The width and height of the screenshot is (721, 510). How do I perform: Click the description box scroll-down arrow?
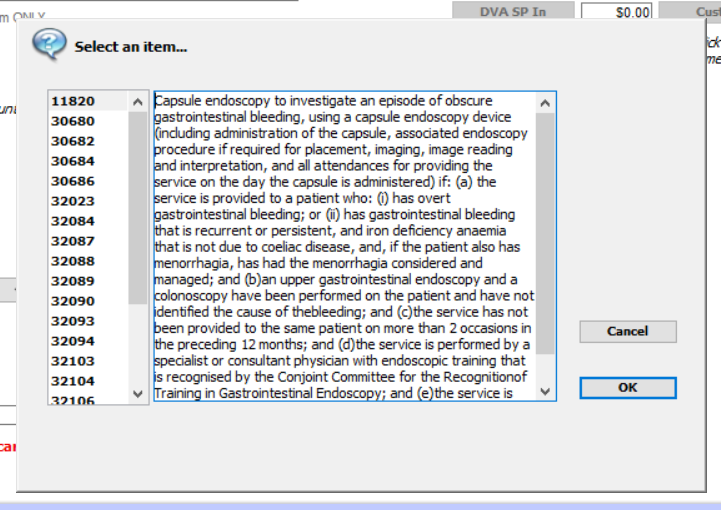pyautogui.click(x=545, y=391)
